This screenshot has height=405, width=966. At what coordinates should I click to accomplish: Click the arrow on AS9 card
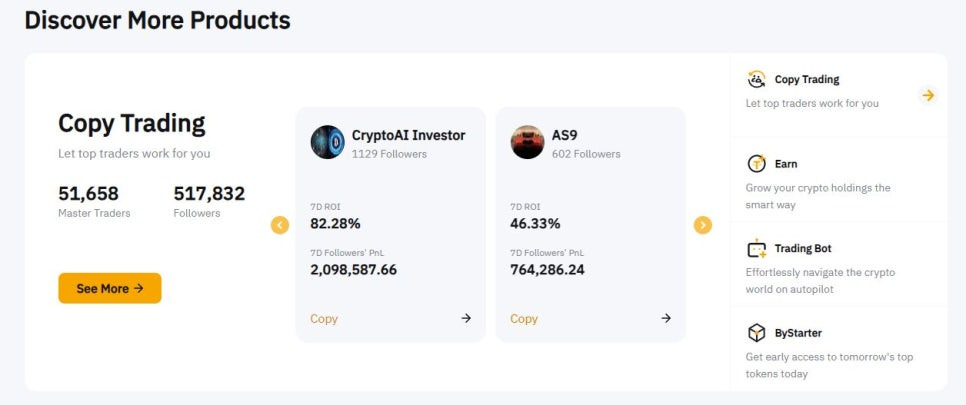tap(666, 318)
